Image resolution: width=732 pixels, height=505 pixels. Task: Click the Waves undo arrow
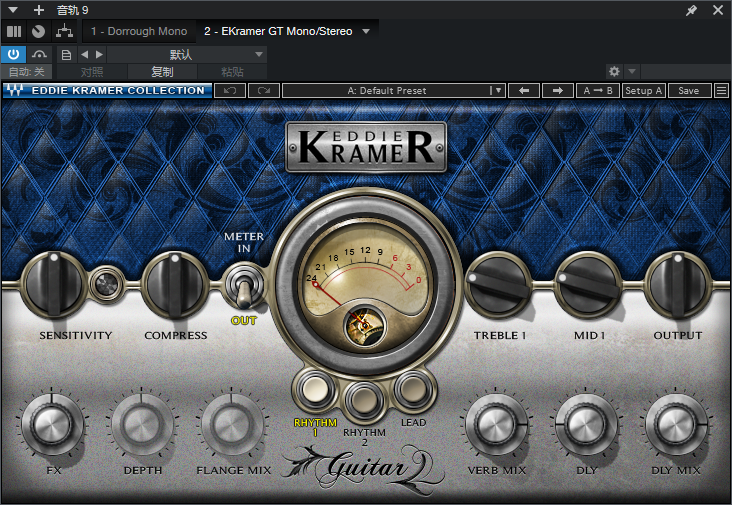[x=230, y=91]
